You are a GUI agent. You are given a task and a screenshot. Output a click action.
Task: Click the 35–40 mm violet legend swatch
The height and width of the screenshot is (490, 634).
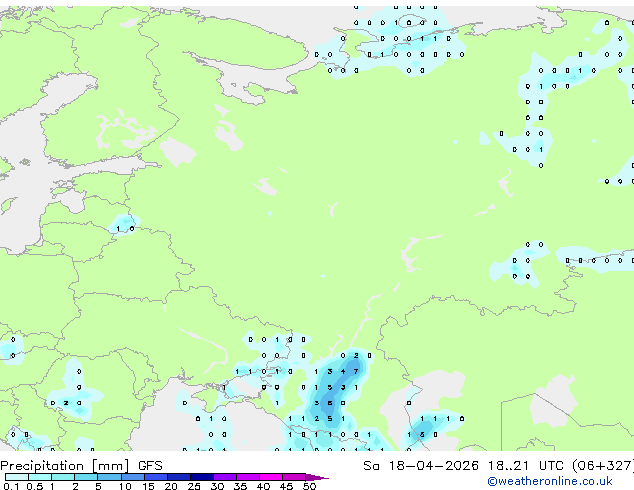pyautogui.click(x=248, y=477)
